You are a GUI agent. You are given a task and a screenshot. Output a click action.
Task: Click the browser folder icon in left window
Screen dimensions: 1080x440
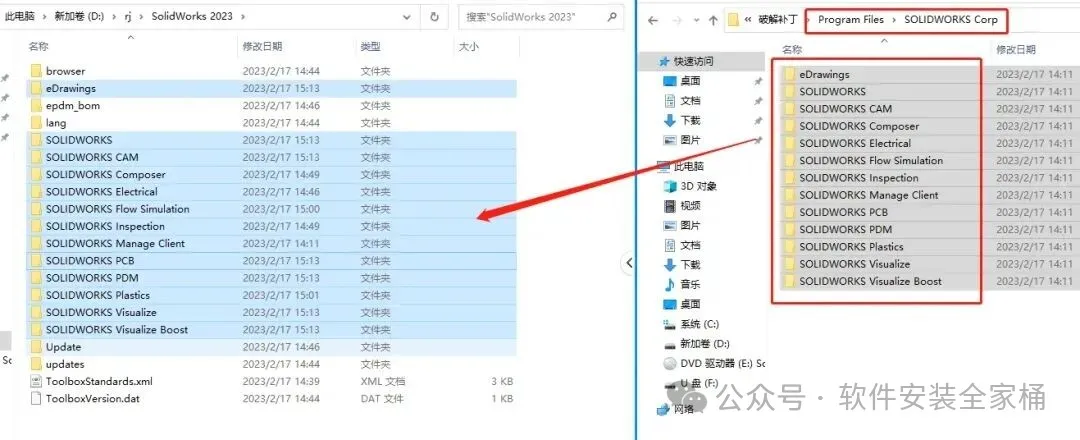click(37, 71)
